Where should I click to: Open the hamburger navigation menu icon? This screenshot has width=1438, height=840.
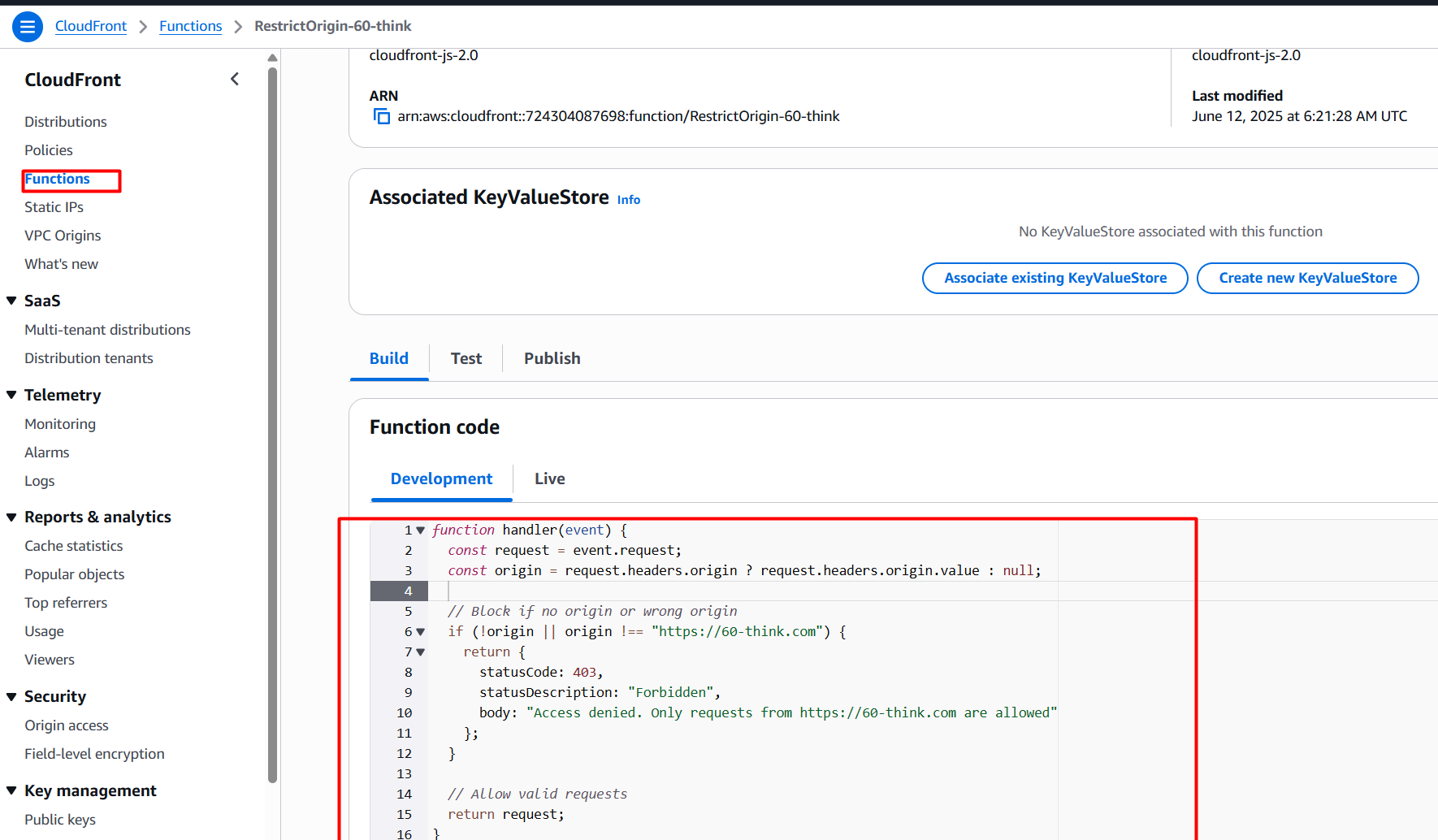(28, 27)
